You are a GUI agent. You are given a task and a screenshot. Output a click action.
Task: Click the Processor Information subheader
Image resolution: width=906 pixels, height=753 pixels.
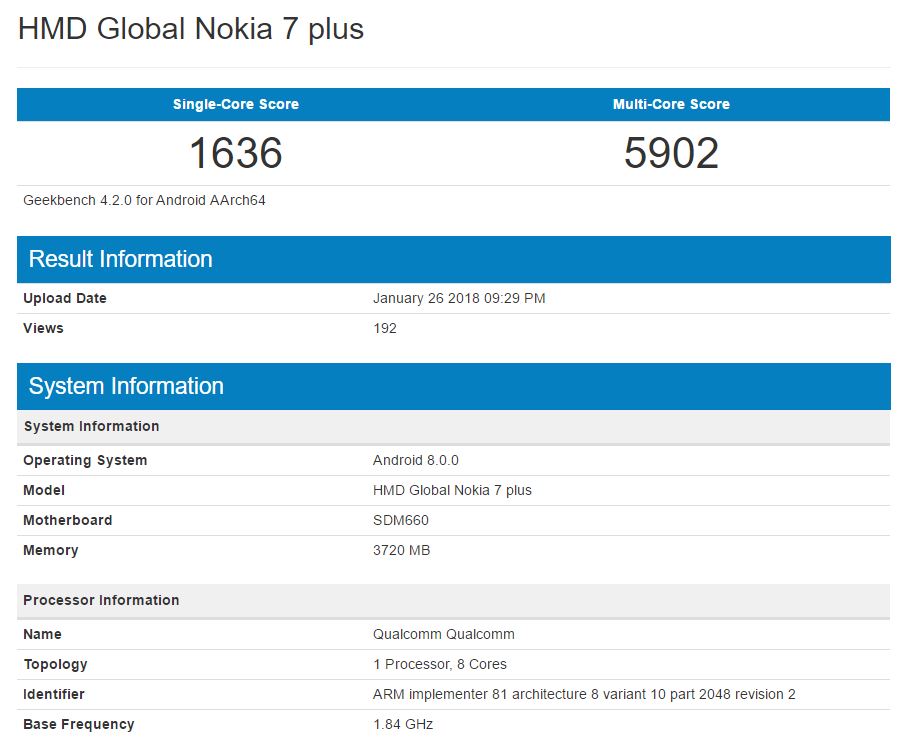(454, 600)
